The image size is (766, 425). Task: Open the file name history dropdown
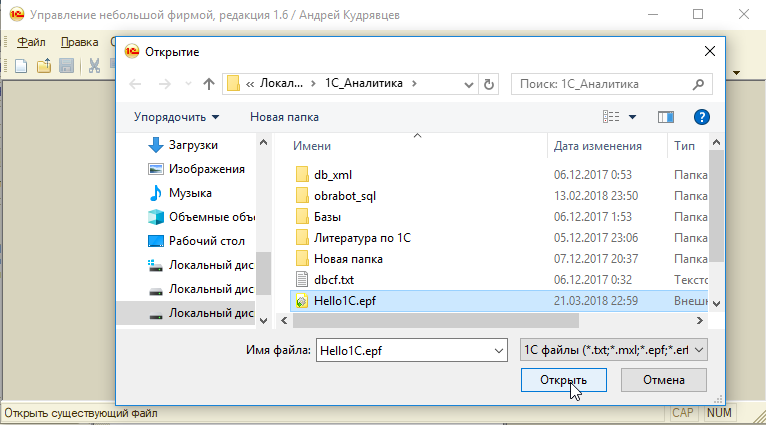click(x=498, y=350)
